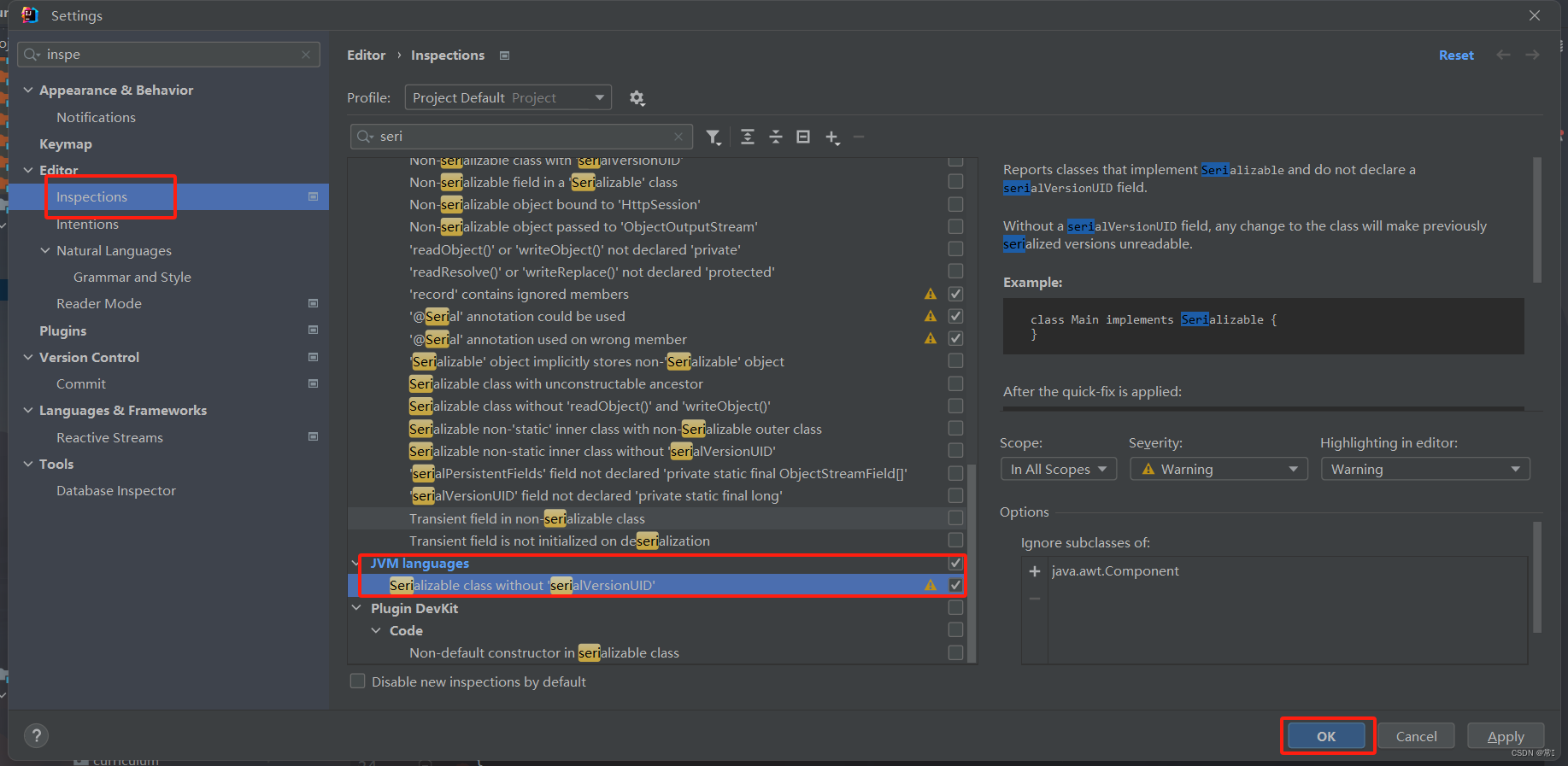Enable 'Non-default constructor in serializable class' checkbox
Screen dimensions: 1568x766
[x=955, y=652]
